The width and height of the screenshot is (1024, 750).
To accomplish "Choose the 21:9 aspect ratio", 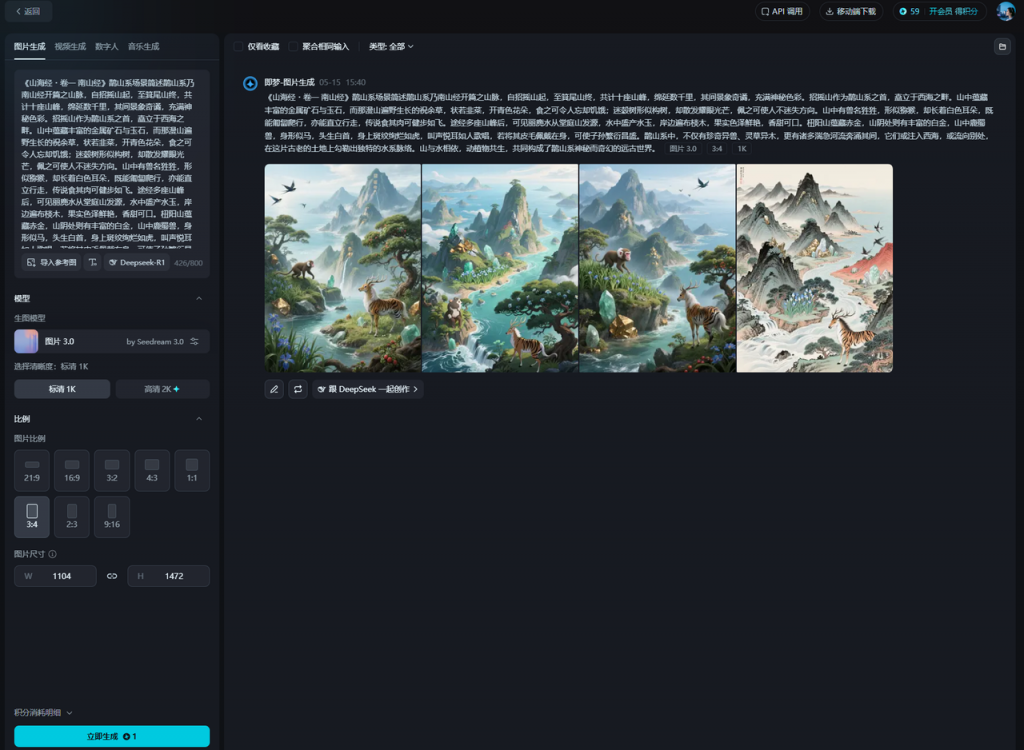I will [32, 470].
